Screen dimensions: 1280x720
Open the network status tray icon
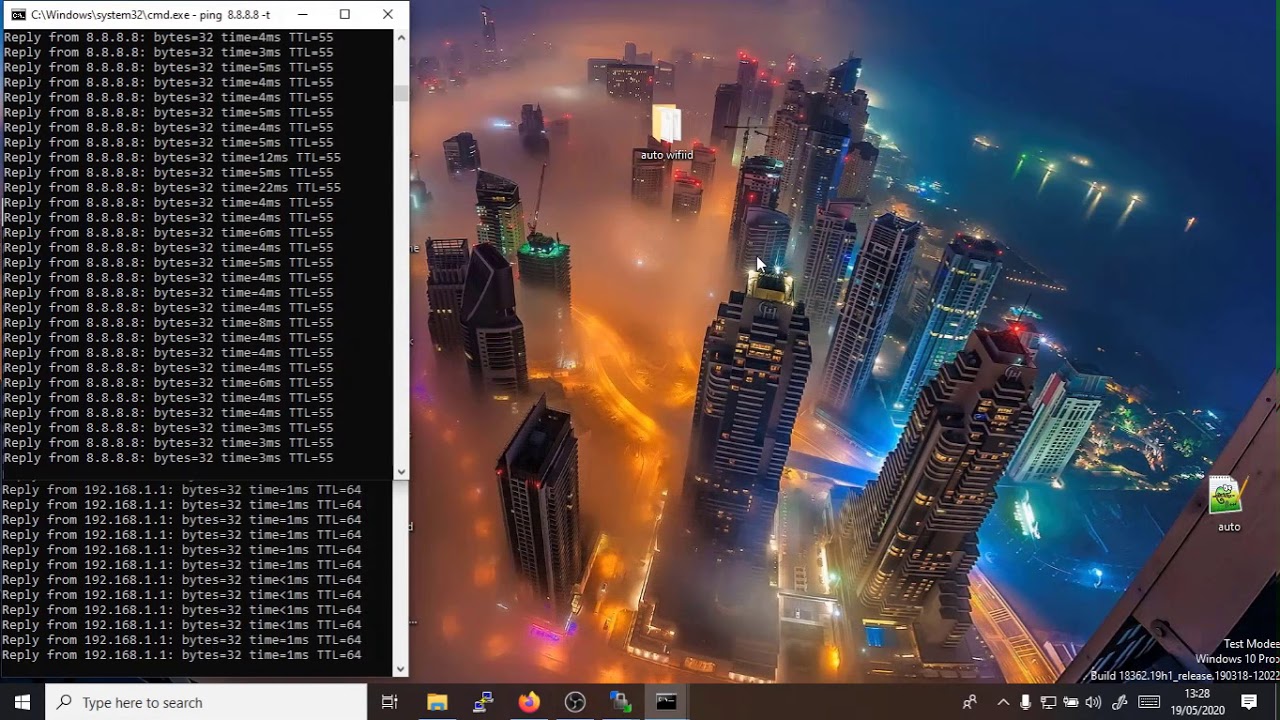click(1049, 702)
